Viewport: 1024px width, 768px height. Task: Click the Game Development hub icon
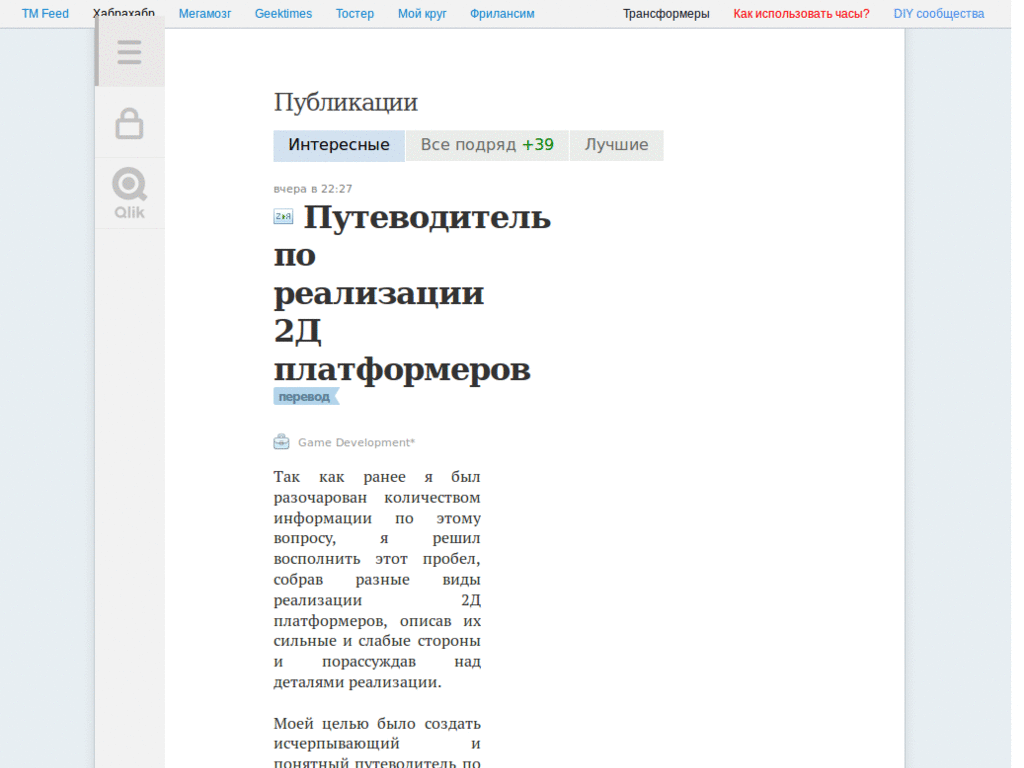point(282,442)
